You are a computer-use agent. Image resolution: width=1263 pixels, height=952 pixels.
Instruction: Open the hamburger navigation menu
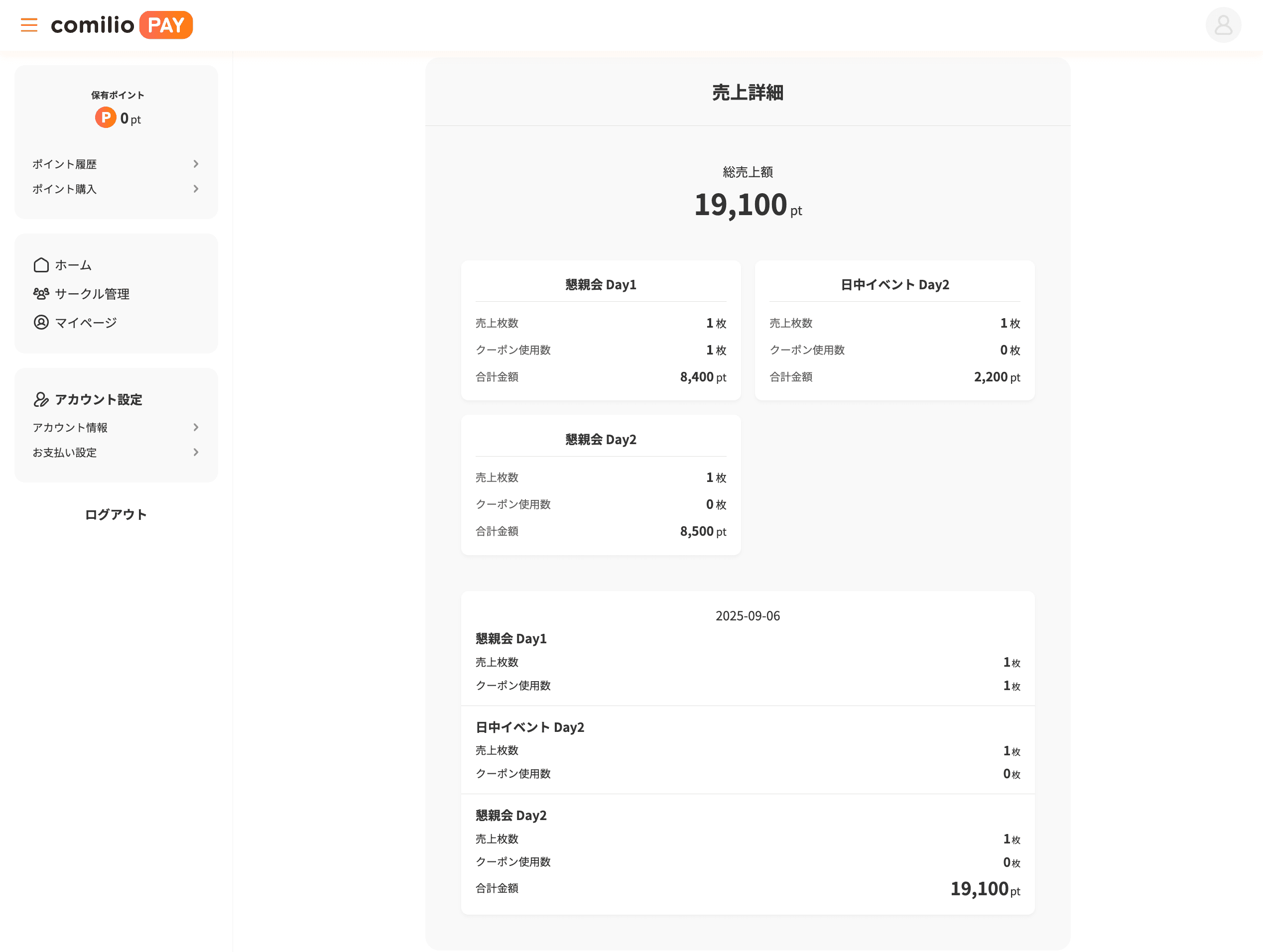coord(28,25)
